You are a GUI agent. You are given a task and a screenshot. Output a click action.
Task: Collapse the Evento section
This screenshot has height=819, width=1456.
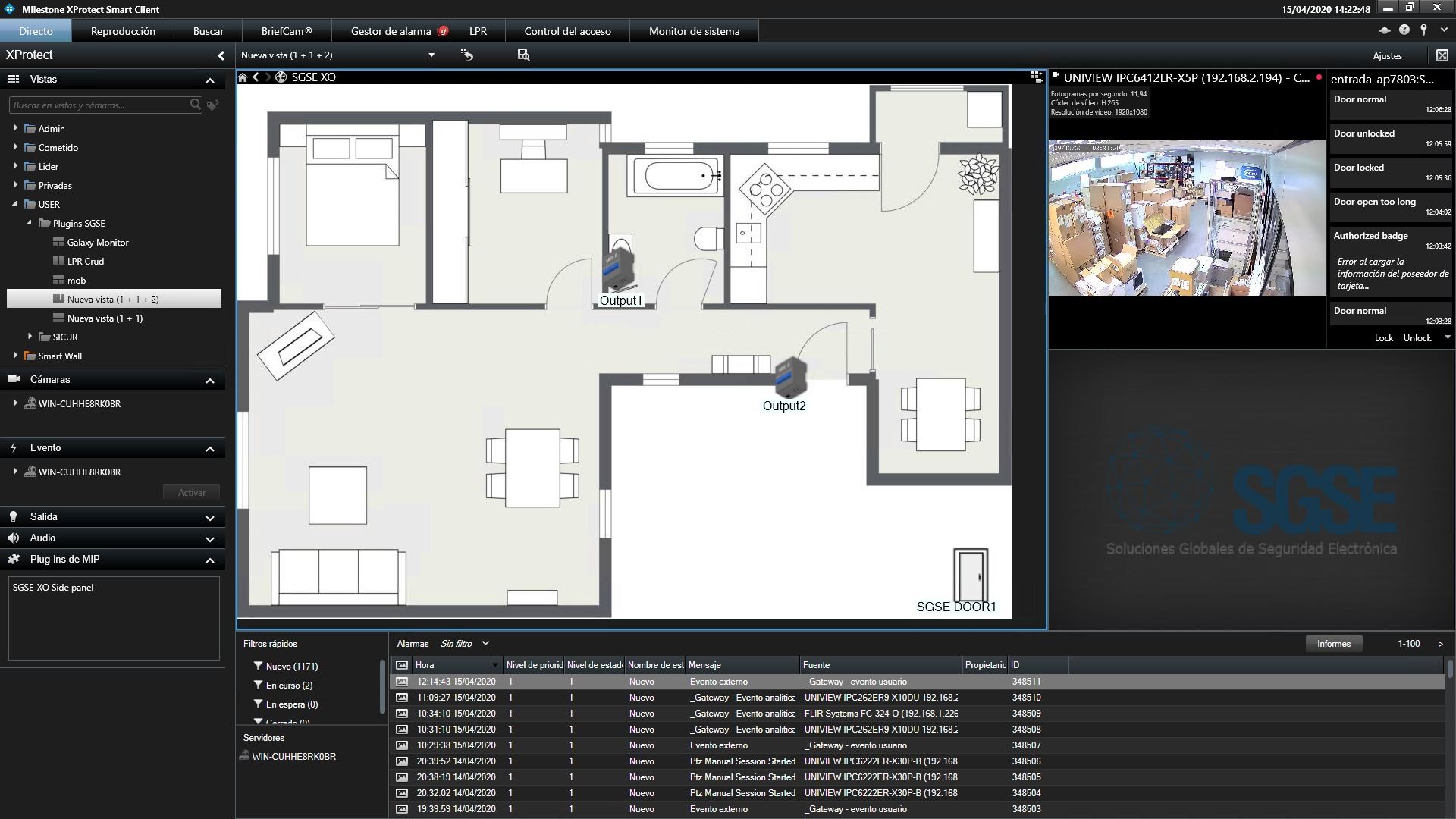point(210,448)
